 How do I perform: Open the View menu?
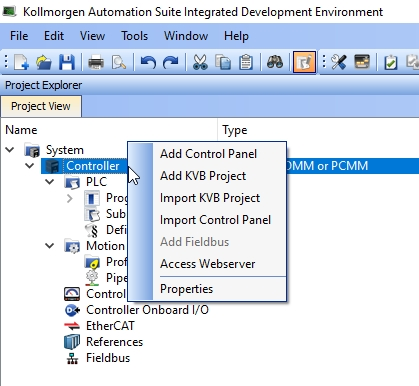(92, 36)
